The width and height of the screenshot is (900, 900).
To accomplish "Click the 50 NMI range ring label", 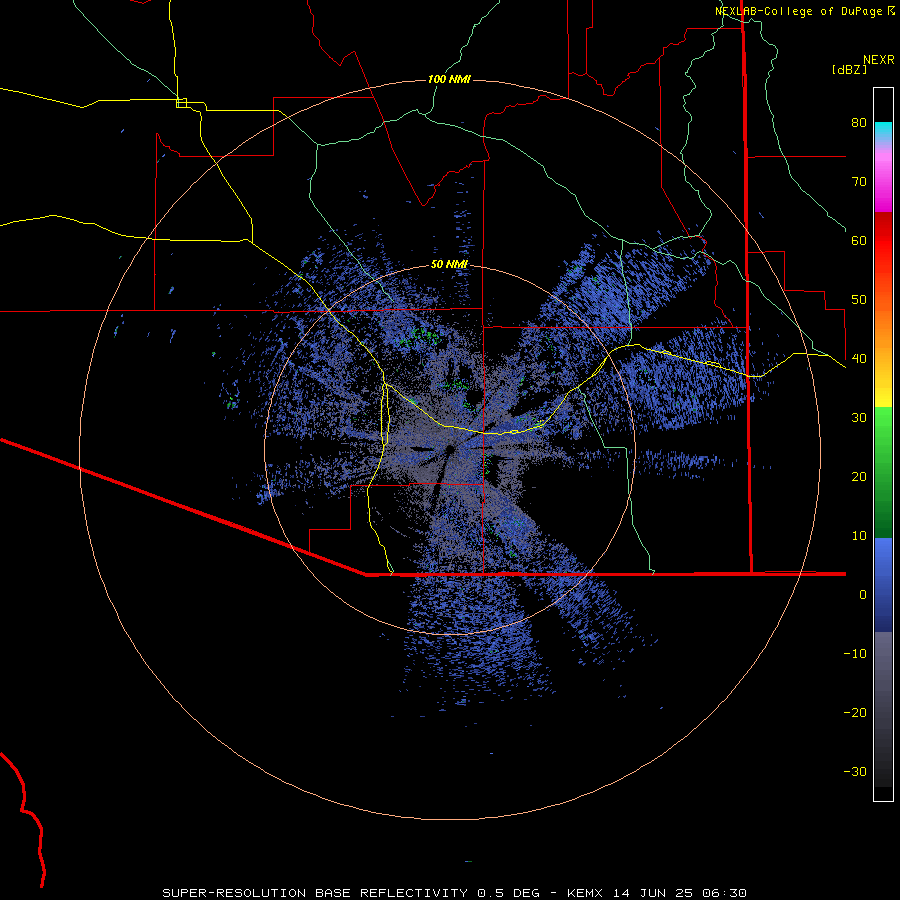I will 449,265.
